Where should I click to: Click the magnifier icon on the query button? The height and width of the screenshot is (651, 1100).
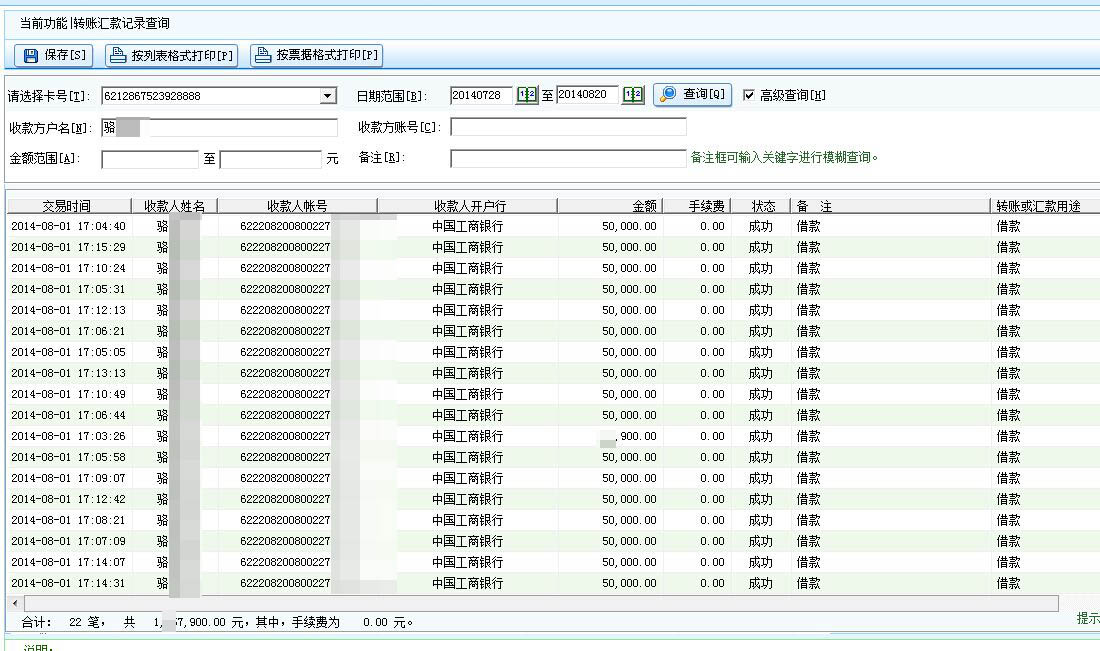(x=669, y=94)
